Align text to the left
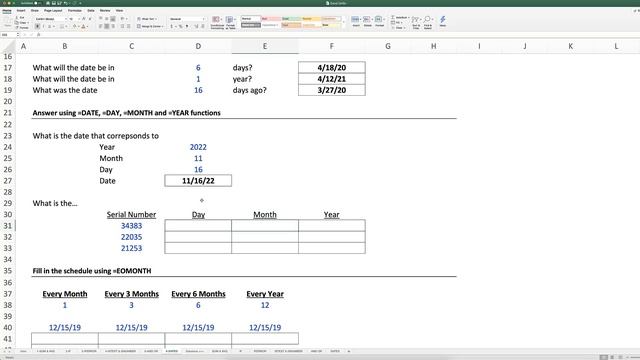The width and height of the screenshot is (640, 360). tap(100, 26)
